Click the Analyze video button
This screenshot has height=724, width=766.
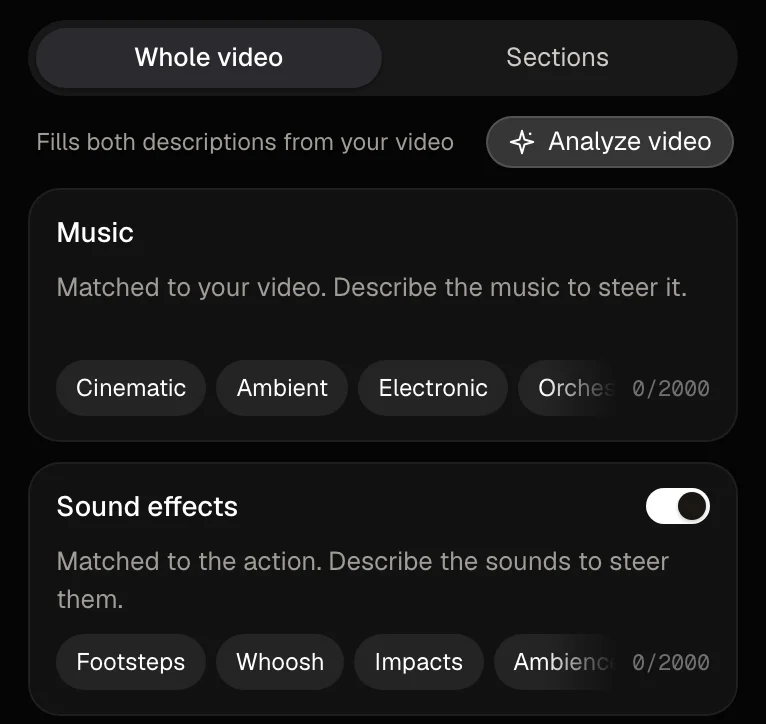[x=610, y=142]
